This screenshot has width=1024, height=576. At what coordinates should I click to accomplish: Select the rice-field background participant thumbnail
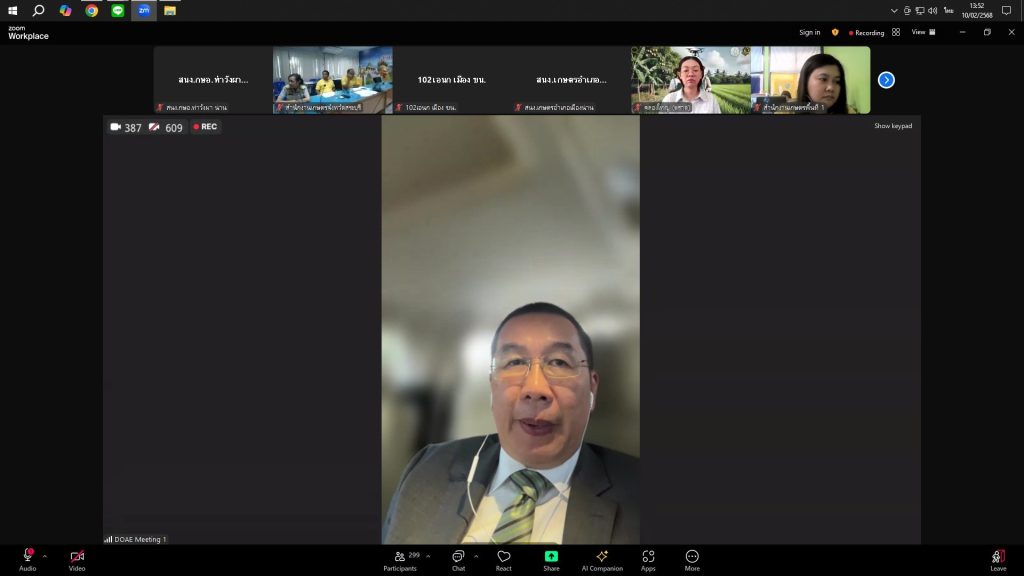click(690, 79)
